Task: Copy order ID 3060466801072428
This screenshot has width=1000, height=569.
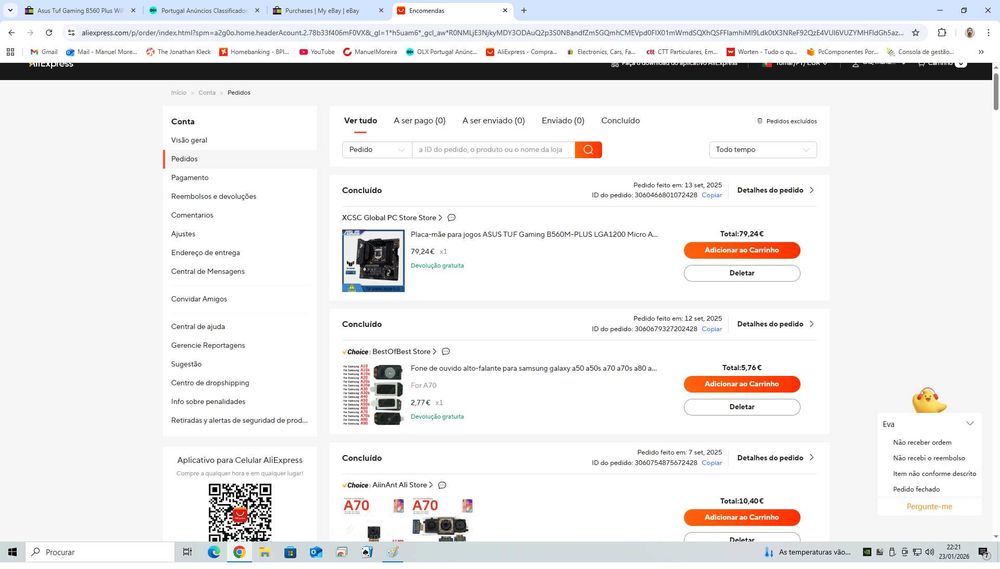Action: (712, 195)
